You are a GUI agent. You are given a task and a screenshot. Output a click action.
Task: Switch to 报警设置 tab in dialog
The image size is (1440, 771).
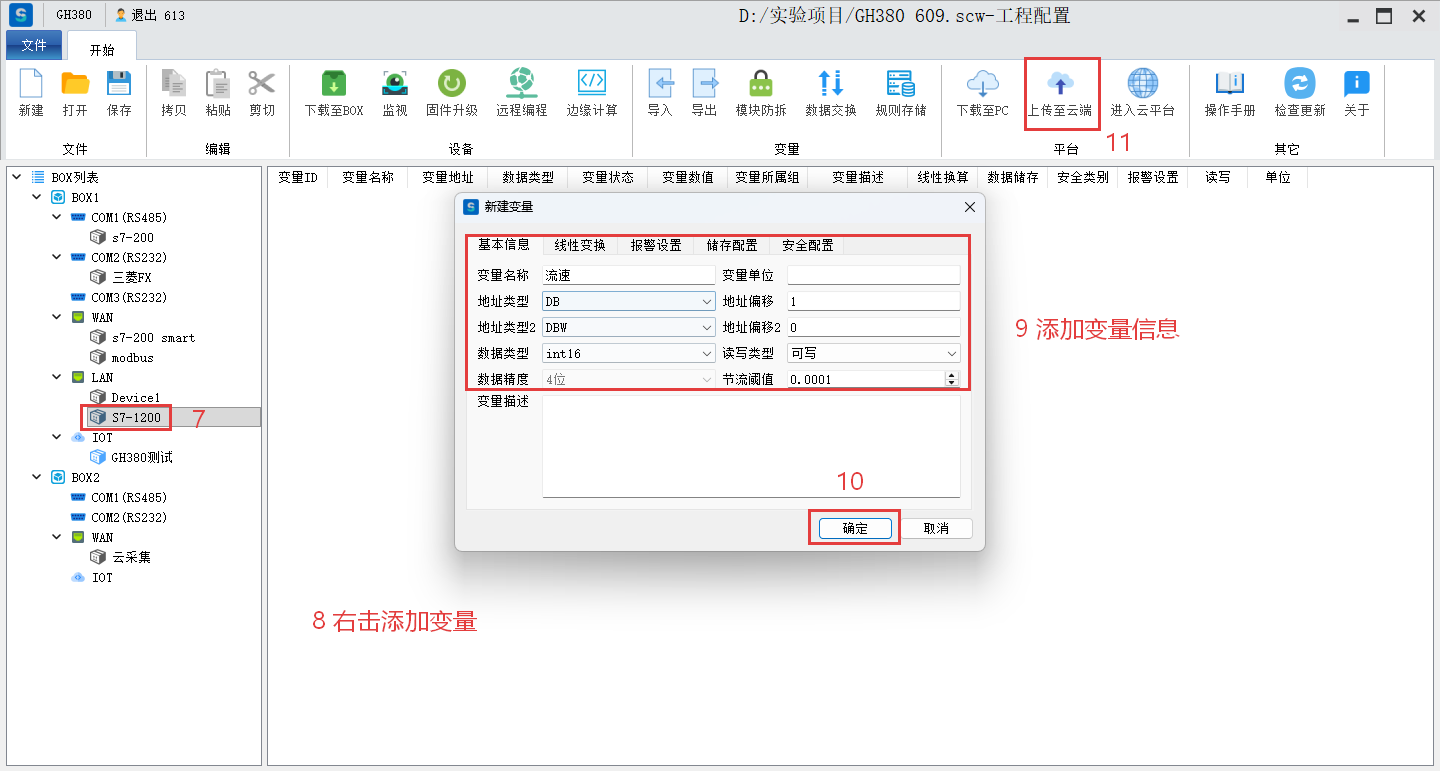pyautogui.click(x=656, y=245)
